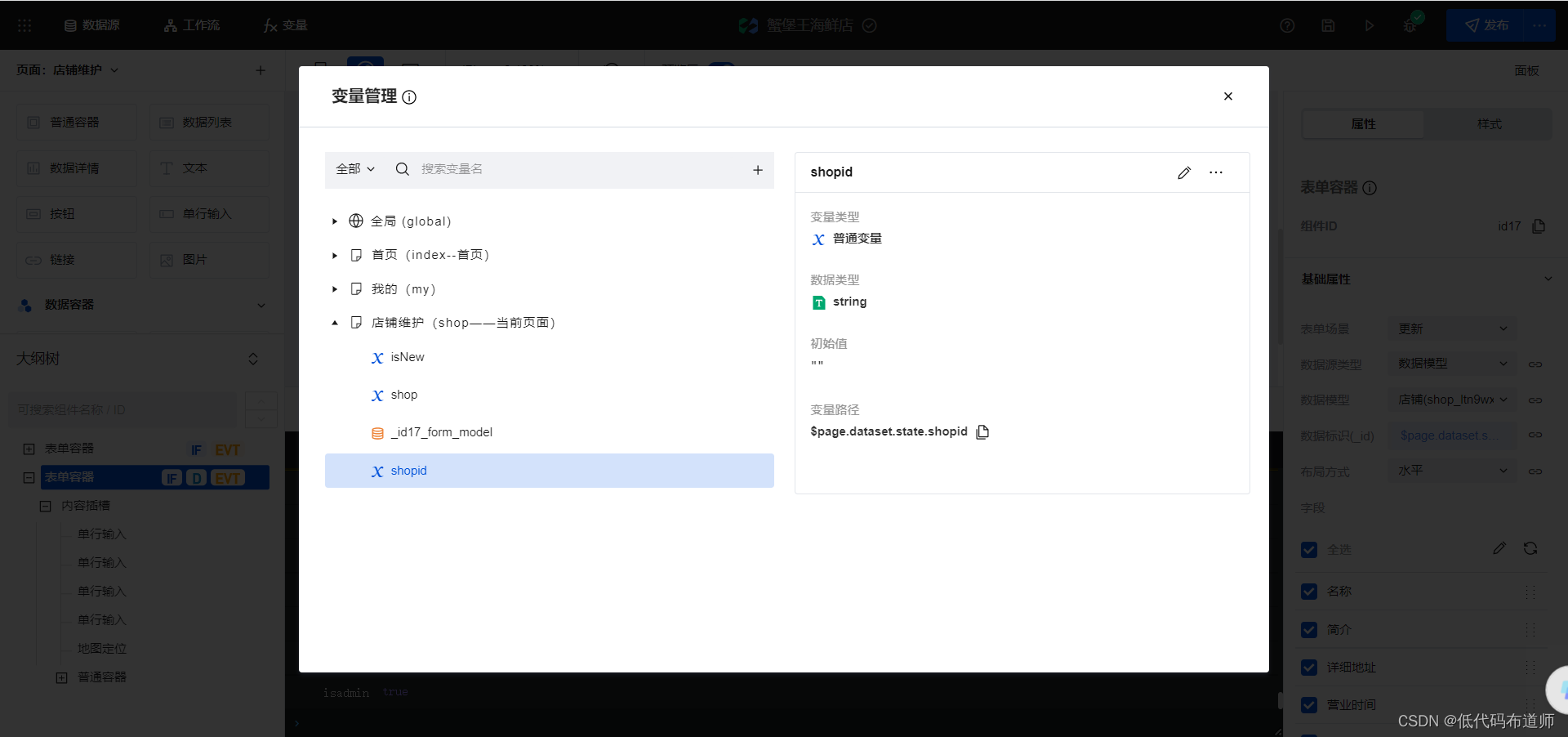Add a new page with the plus icon

[x=261, y=70]
